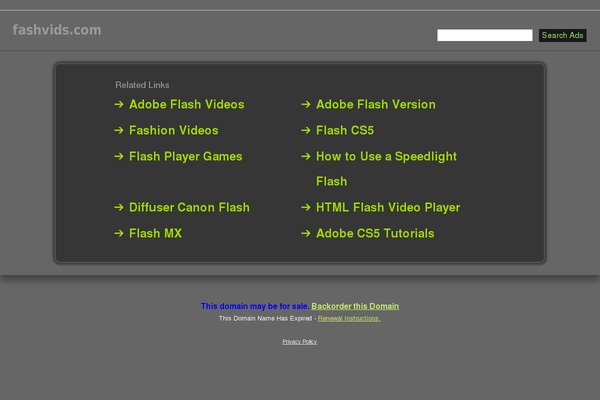This screenshot has width=600, height=400.
Task: Open the Adobe CS5 Tutorials link
Action: 375,233
